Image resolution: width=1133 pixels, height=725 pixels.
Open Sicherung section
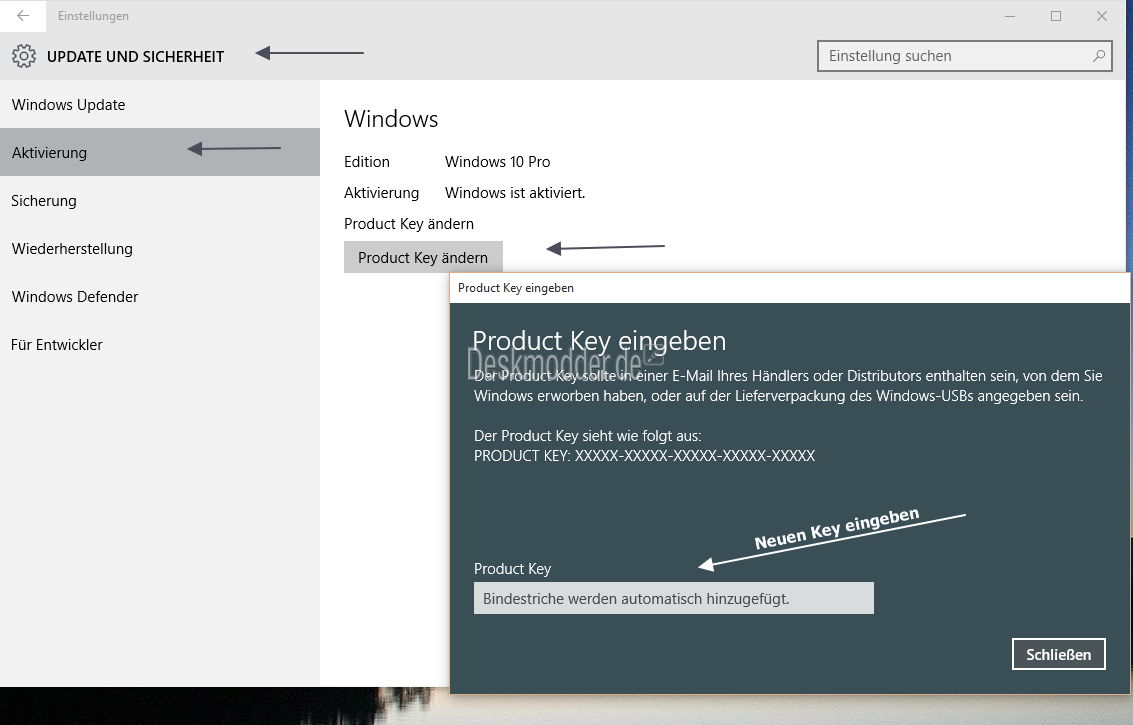click(x=160, y=200)
